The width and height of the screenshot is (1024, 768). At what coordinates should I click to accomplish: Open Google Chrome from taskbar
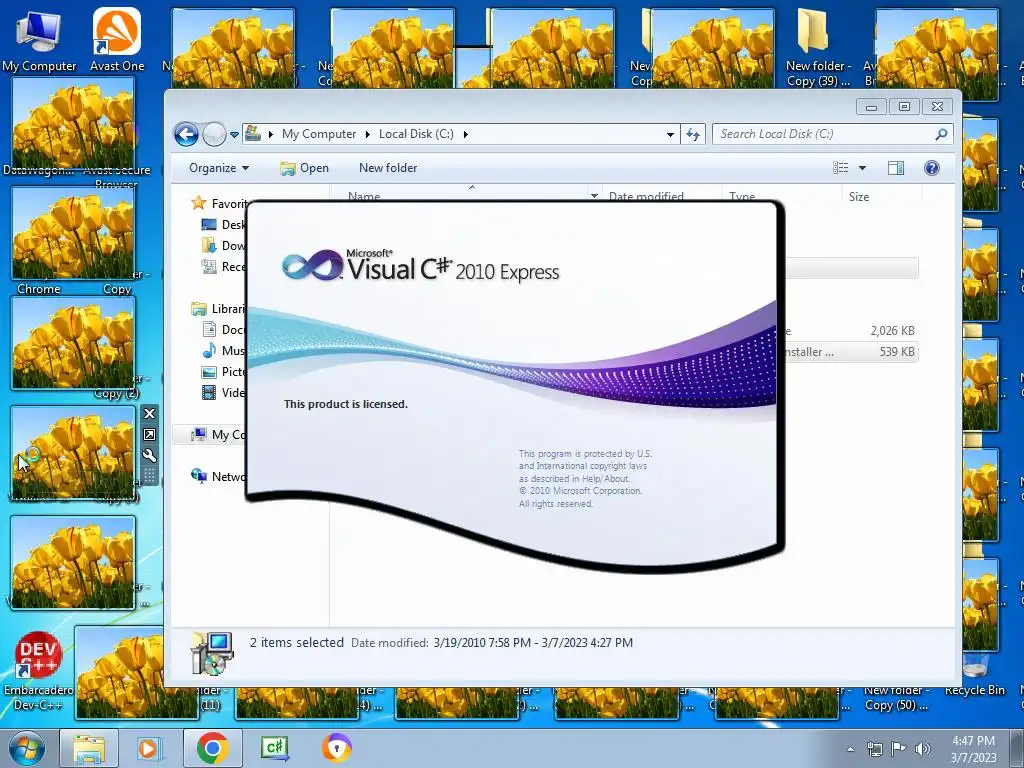click(x=212, y=748)
